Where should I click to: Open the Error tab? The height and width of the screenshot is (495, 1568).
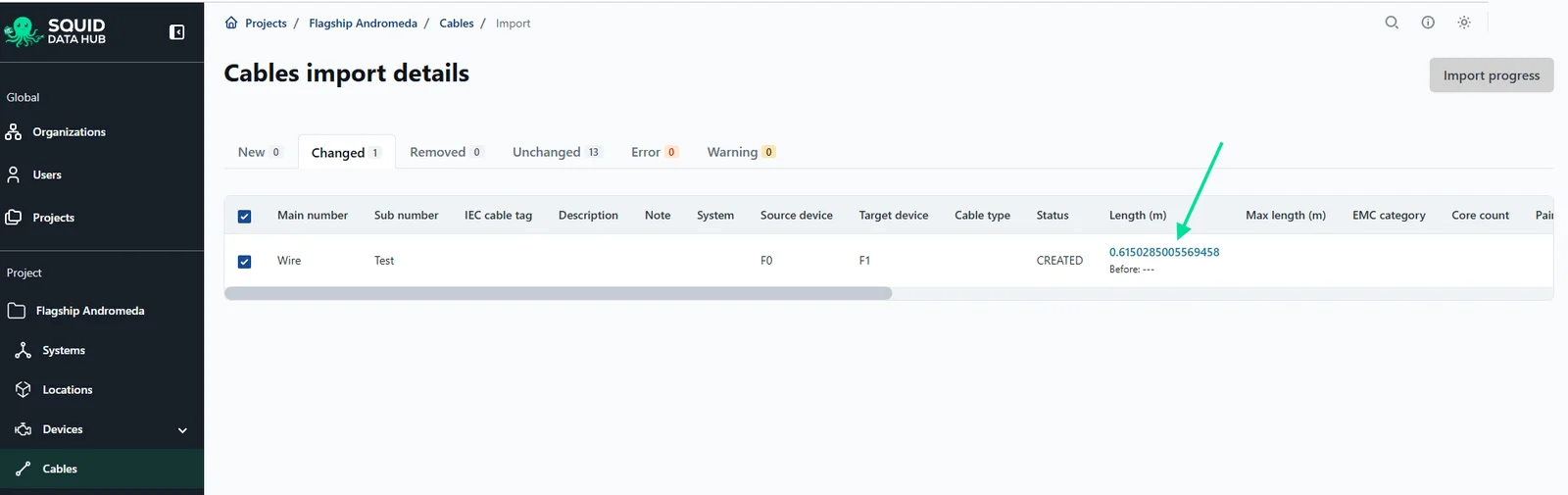tap(654, 152)
